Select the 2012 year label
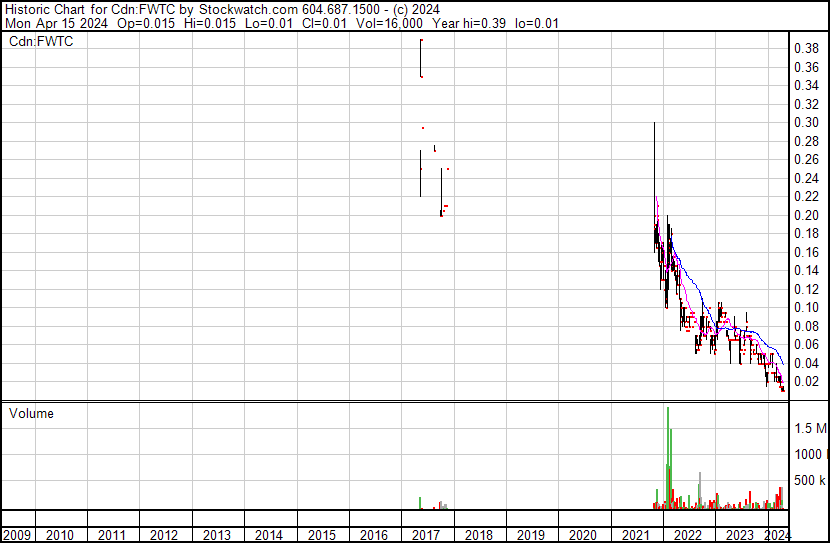Screen dimensions: 830x543 (x=164, y=535)
